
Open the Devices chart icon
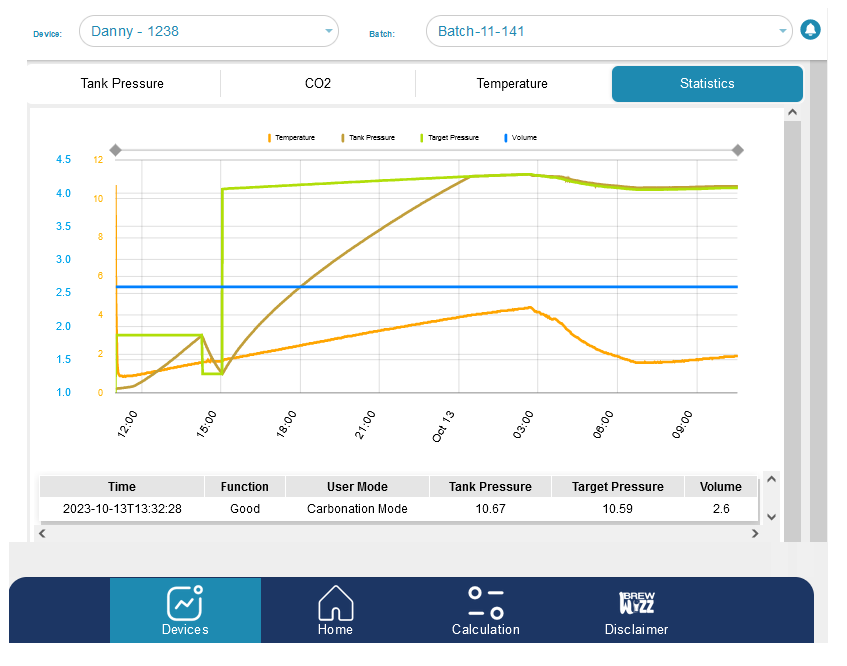[185, 603]
